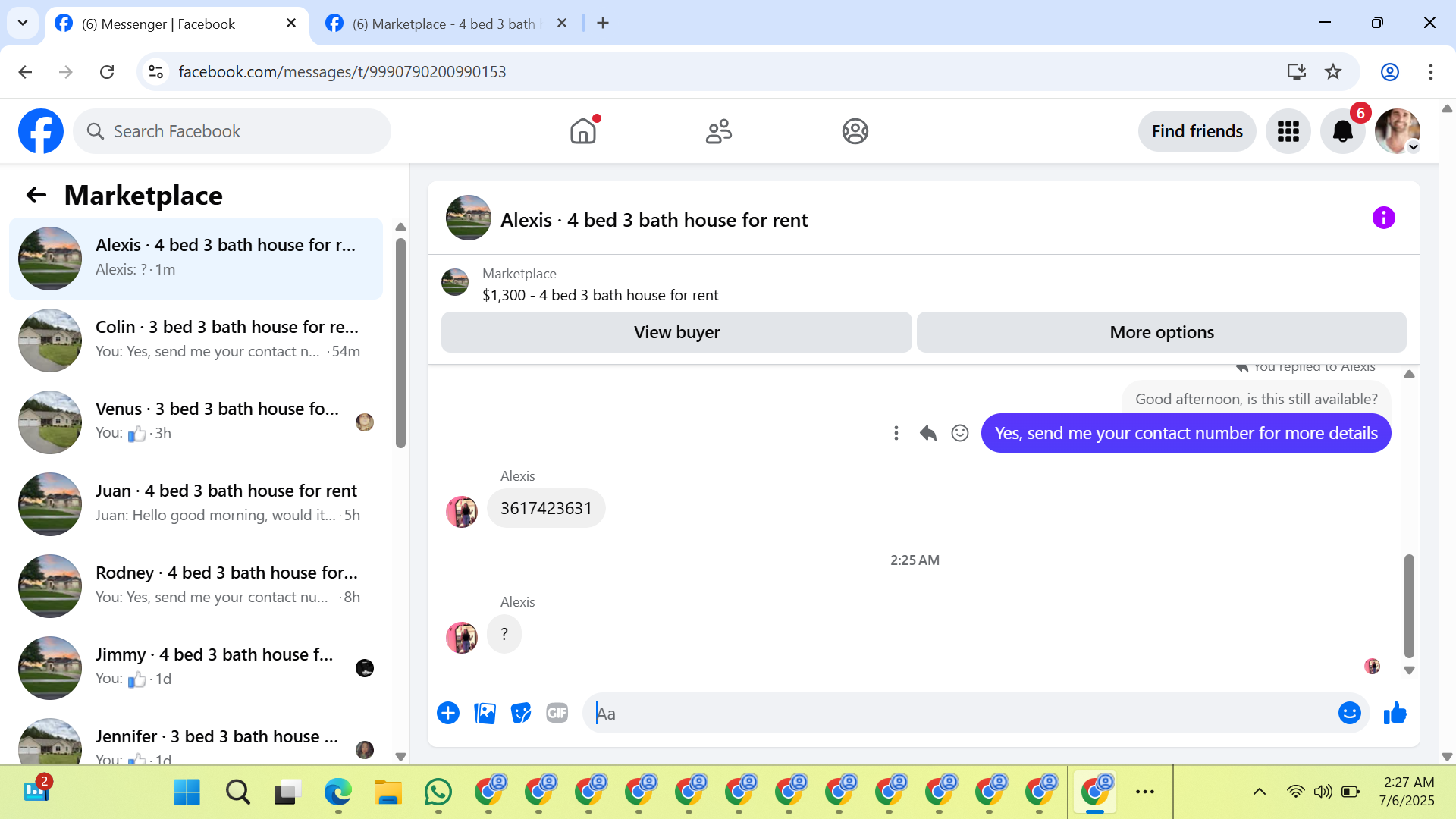Viewport: 1456px width, 819px height.
Task: Open the emoji picker in message box
Action: pos(1349,714)
